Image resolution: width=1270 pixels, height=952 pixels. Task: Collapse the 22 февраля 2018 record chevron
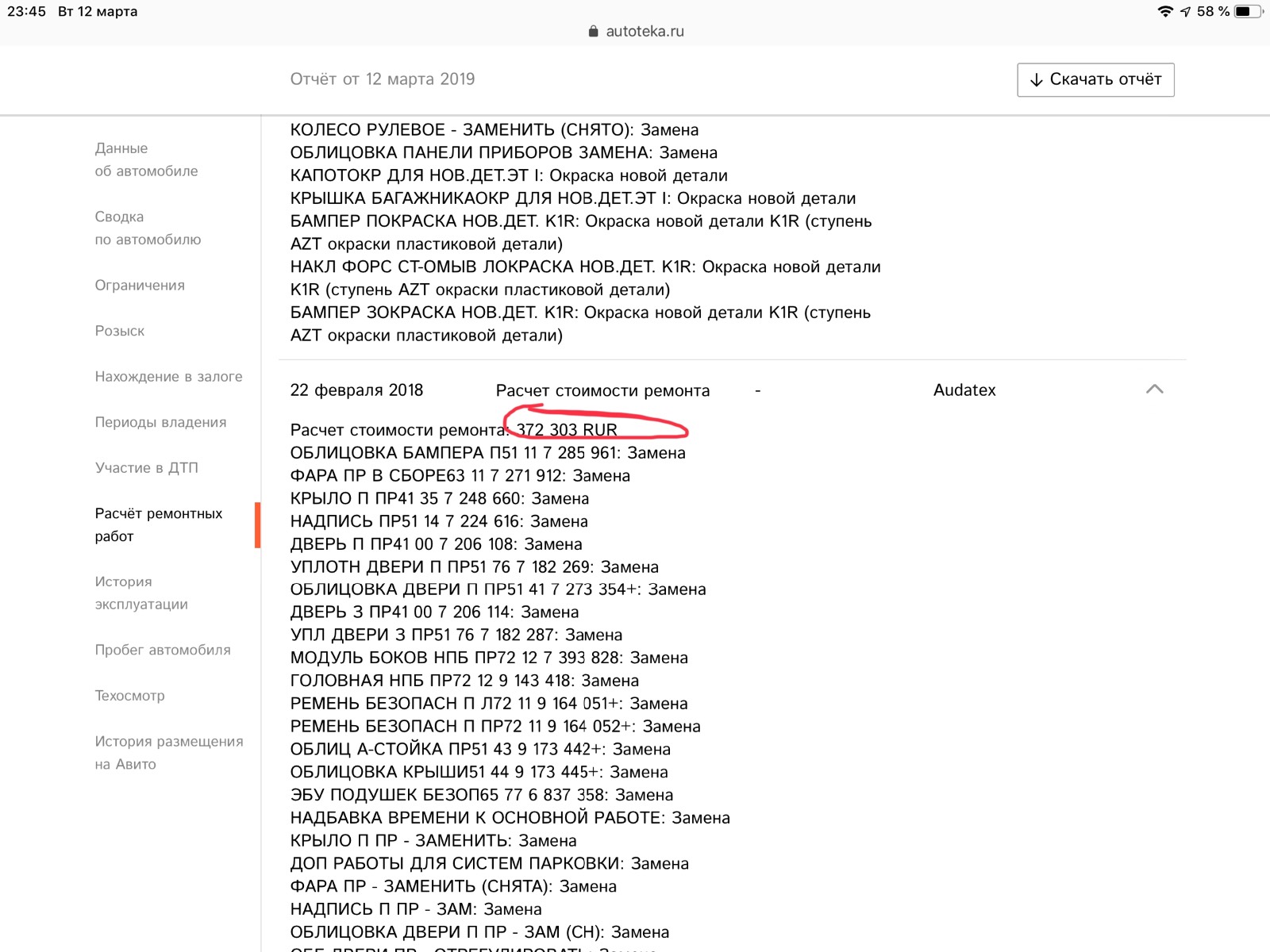[1154, 390]
